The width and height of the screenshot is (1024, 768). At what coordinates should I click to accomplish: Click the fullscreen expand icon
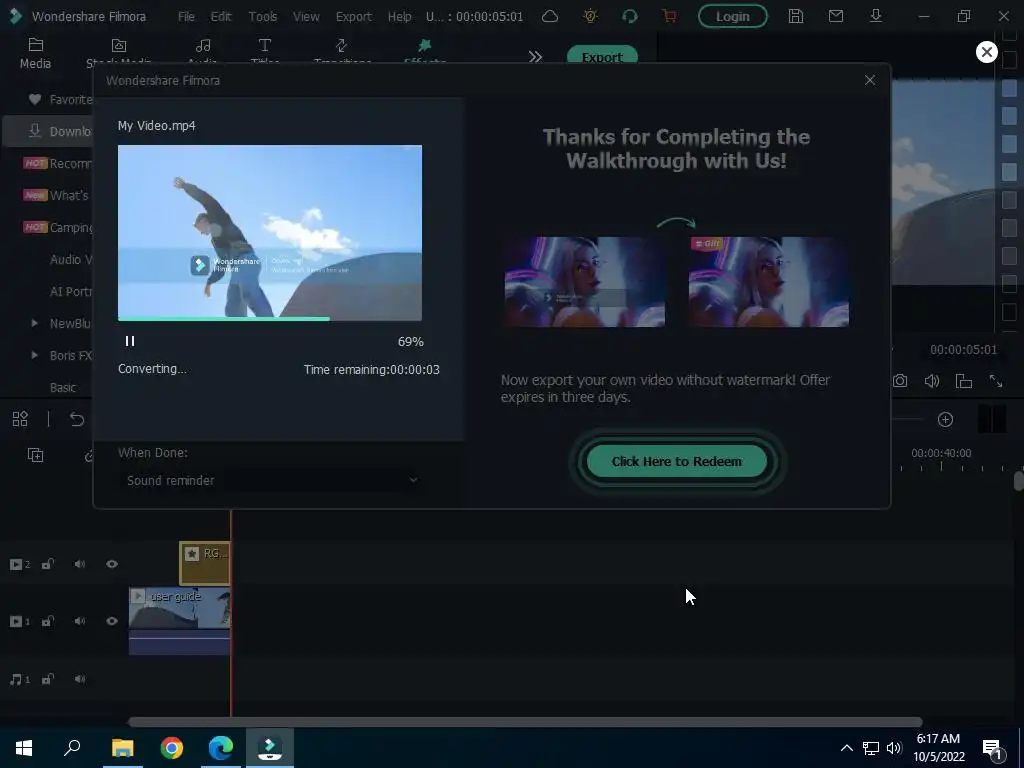pos(996,381)
